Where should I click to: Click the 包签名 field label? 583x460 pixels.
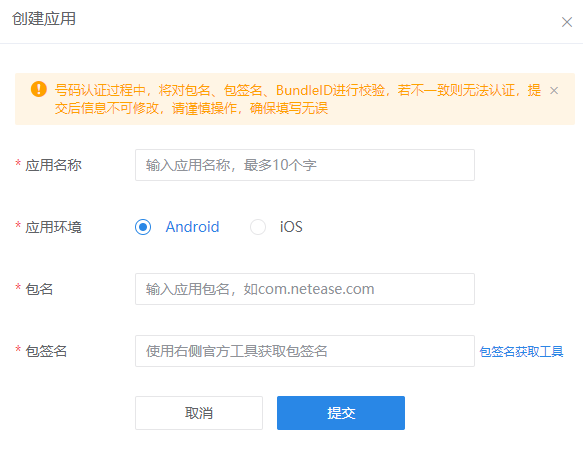click(46, 351)
